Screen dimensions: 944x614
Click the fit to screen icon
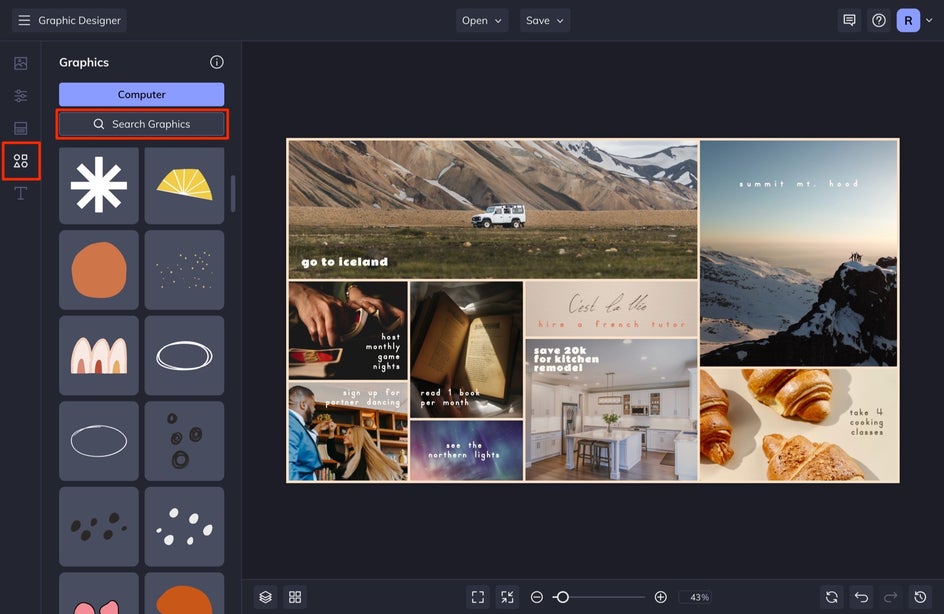pos(478,597)
